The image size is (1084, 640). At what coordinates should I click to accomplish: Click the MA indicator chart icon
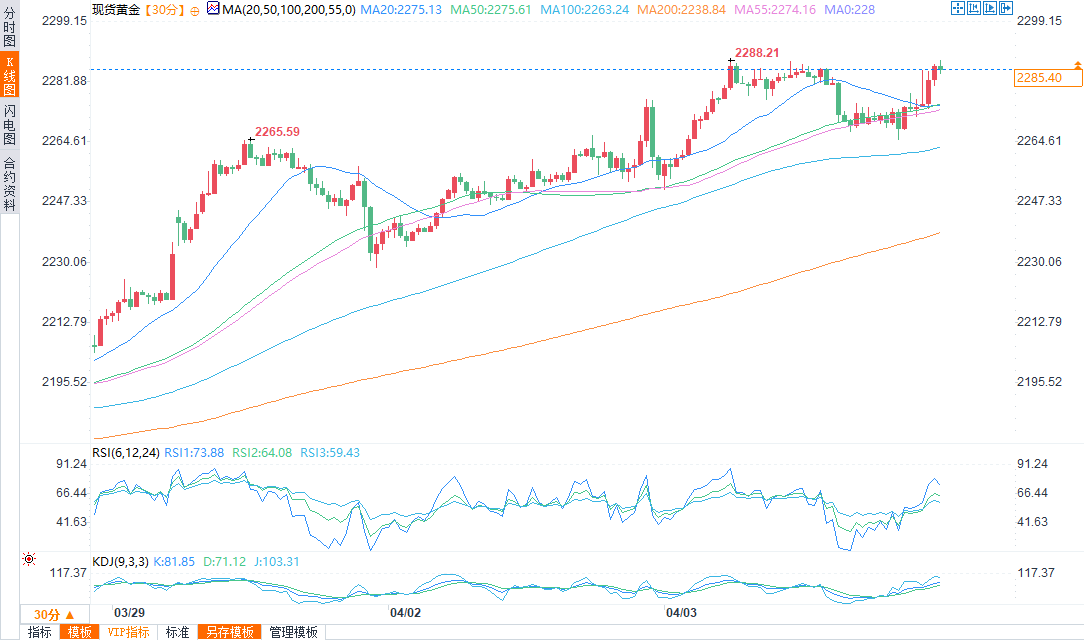(x=212, y=8)
